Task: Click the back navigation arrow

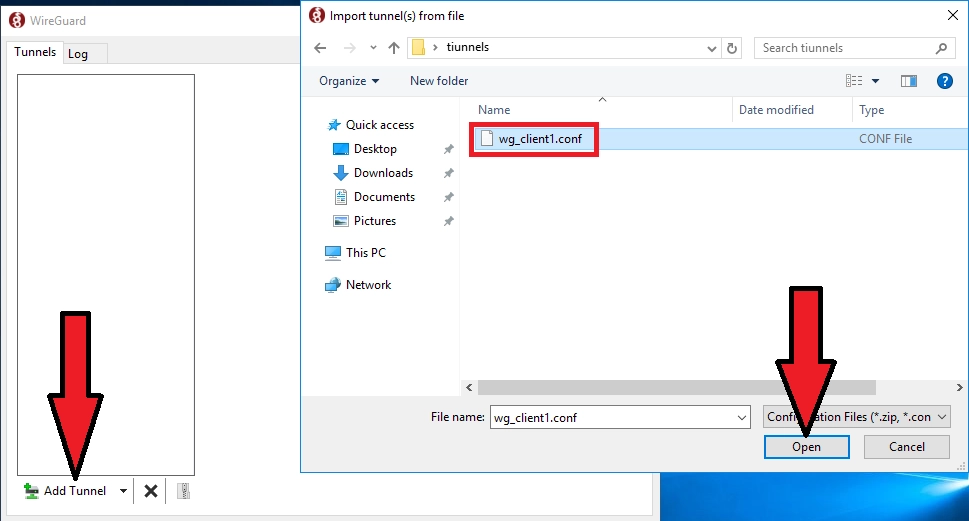Action: tap(320, 48)
